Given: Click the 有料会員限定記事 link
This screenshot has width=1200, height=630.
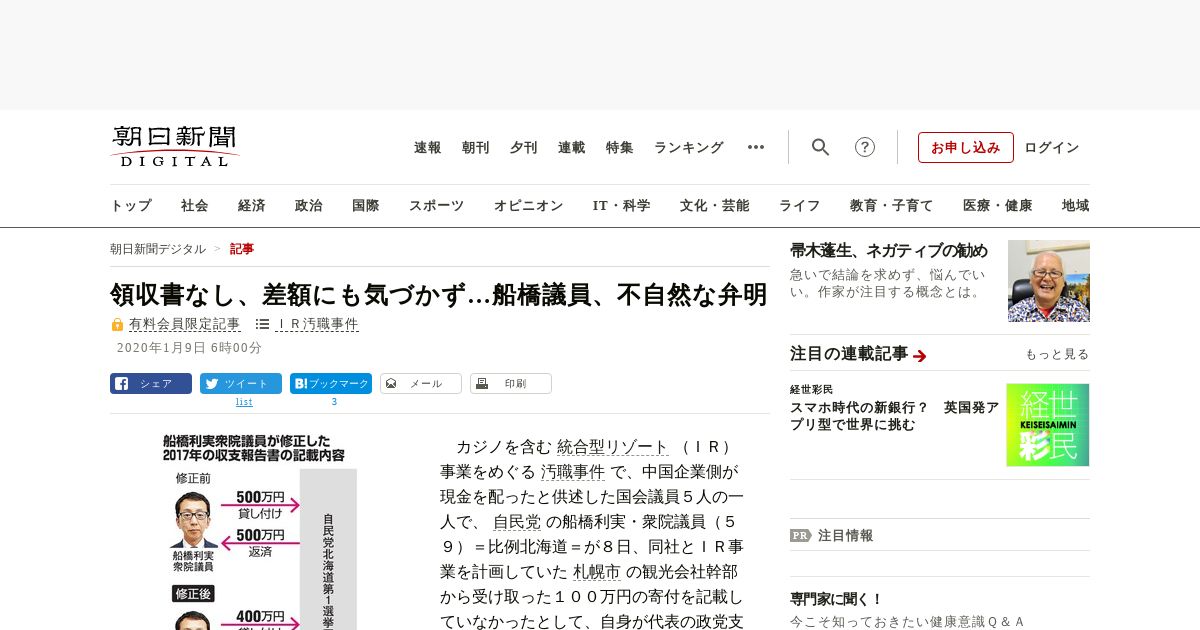Looking at the screenshot, I should point(185,324).
